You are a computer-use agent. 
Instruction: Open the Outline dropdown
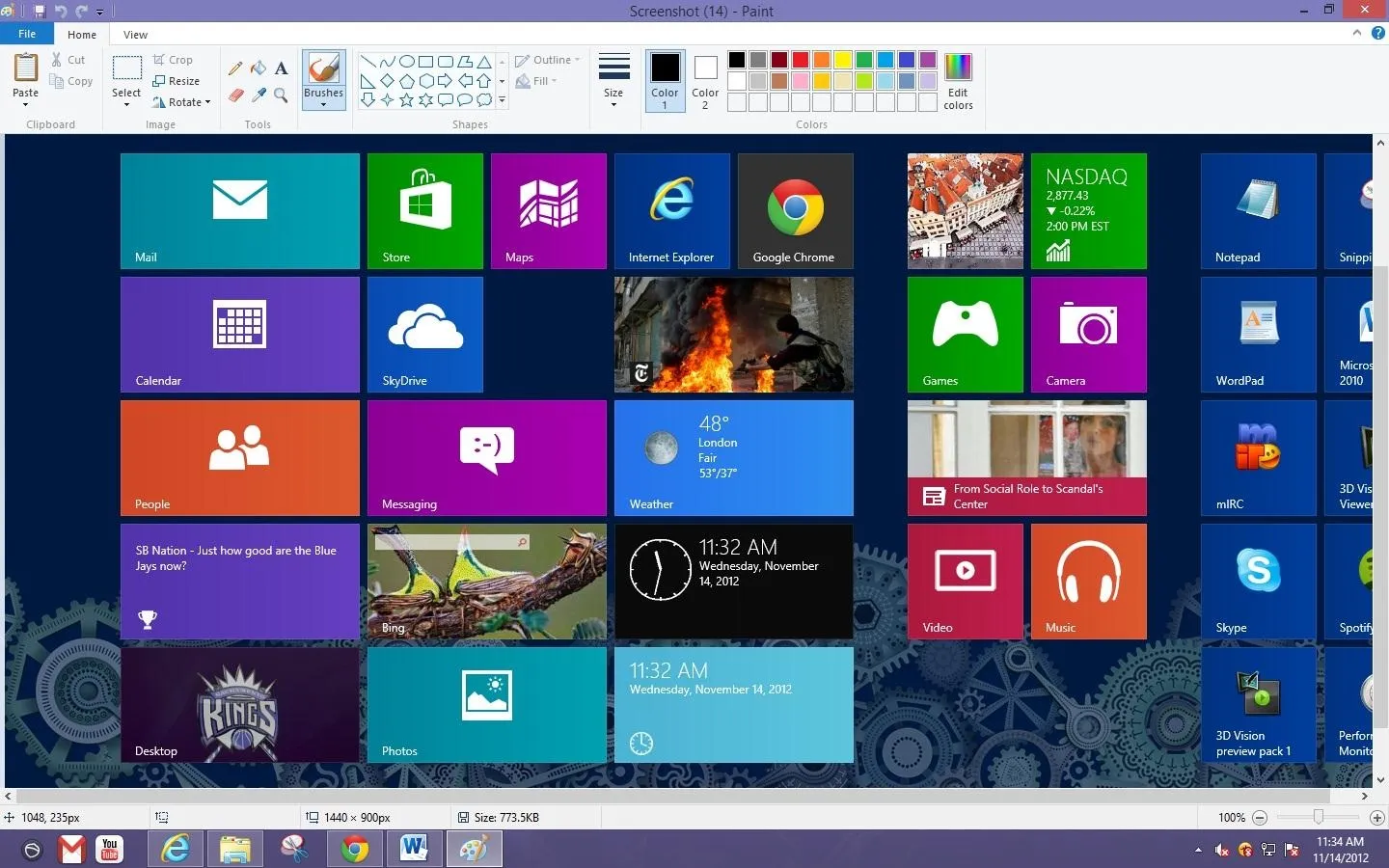pos(548,60)
